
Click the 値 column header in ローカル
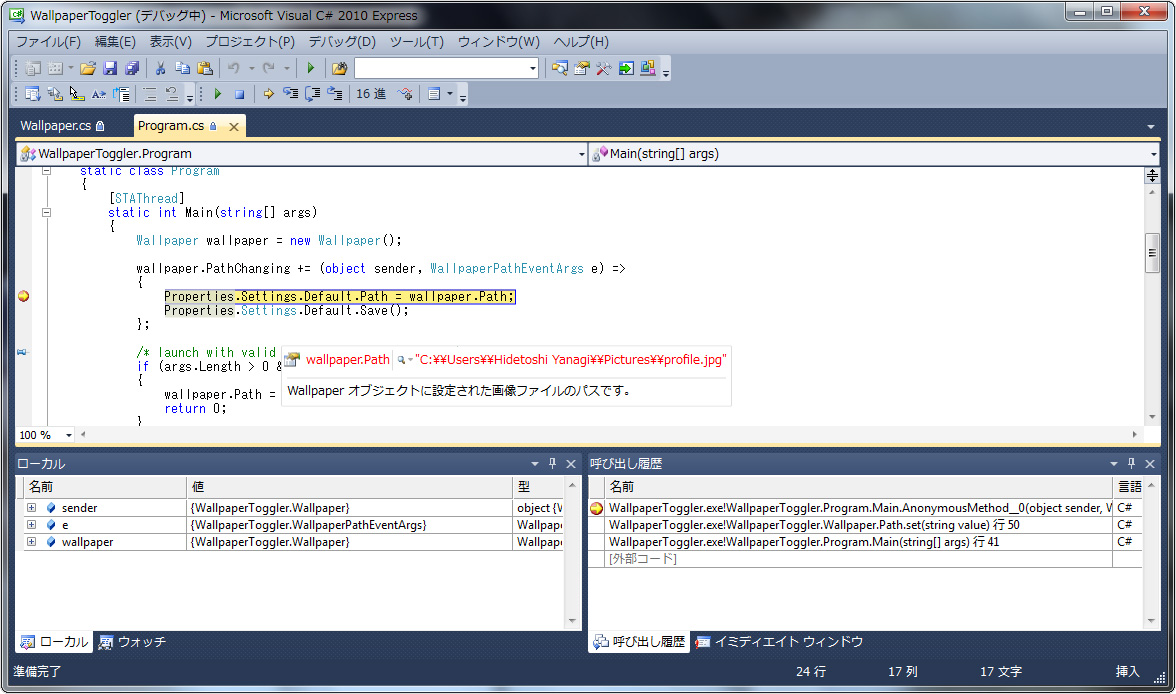point(349,487)
